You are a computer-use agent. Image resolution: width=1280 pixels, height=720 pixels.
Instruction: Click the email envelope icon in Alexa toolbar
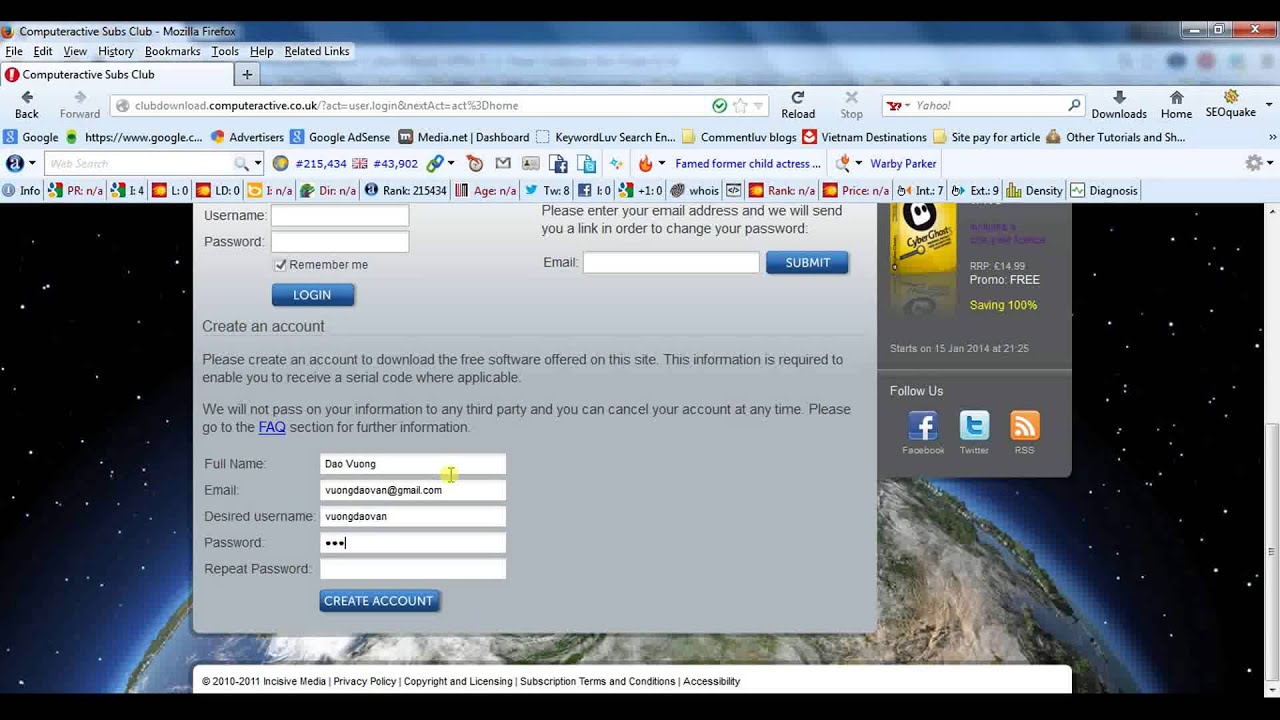503,163
